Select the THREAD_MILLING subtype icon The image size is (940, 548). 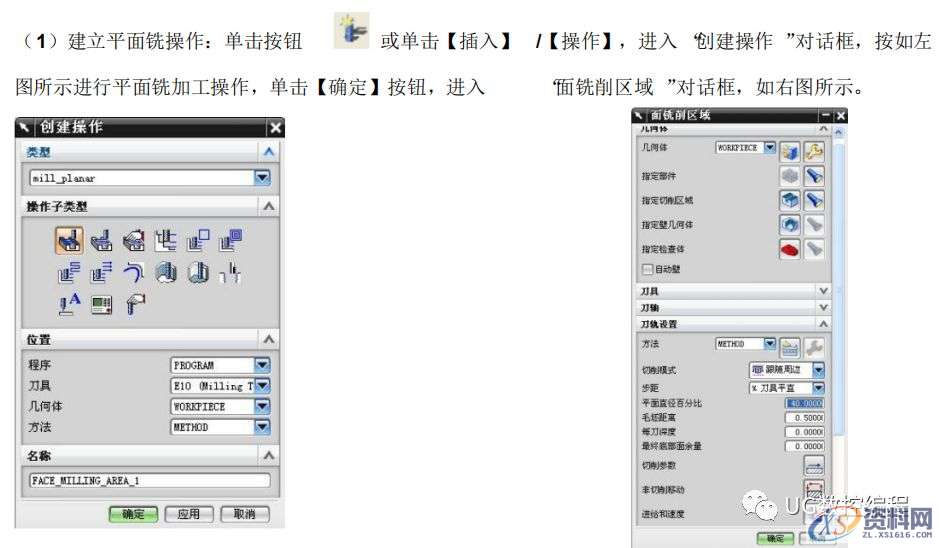click(230, 273)
